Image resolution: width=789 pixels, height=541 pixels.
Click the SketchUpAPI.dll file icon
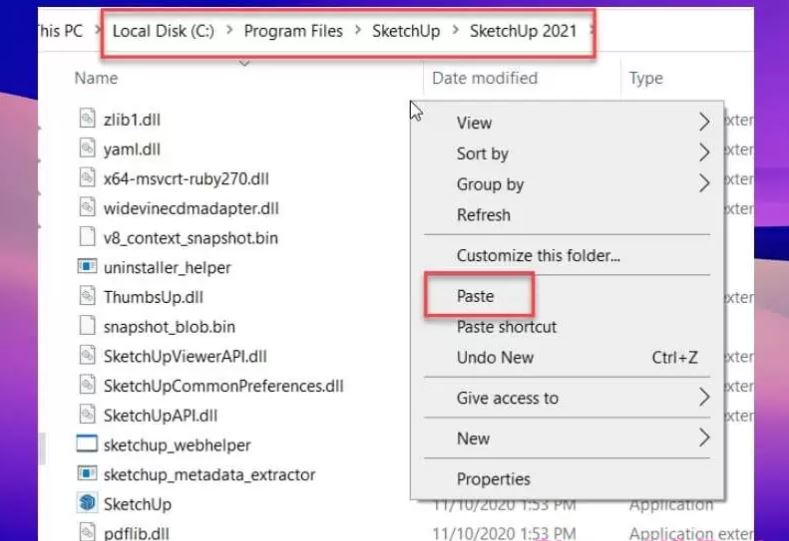87,415
